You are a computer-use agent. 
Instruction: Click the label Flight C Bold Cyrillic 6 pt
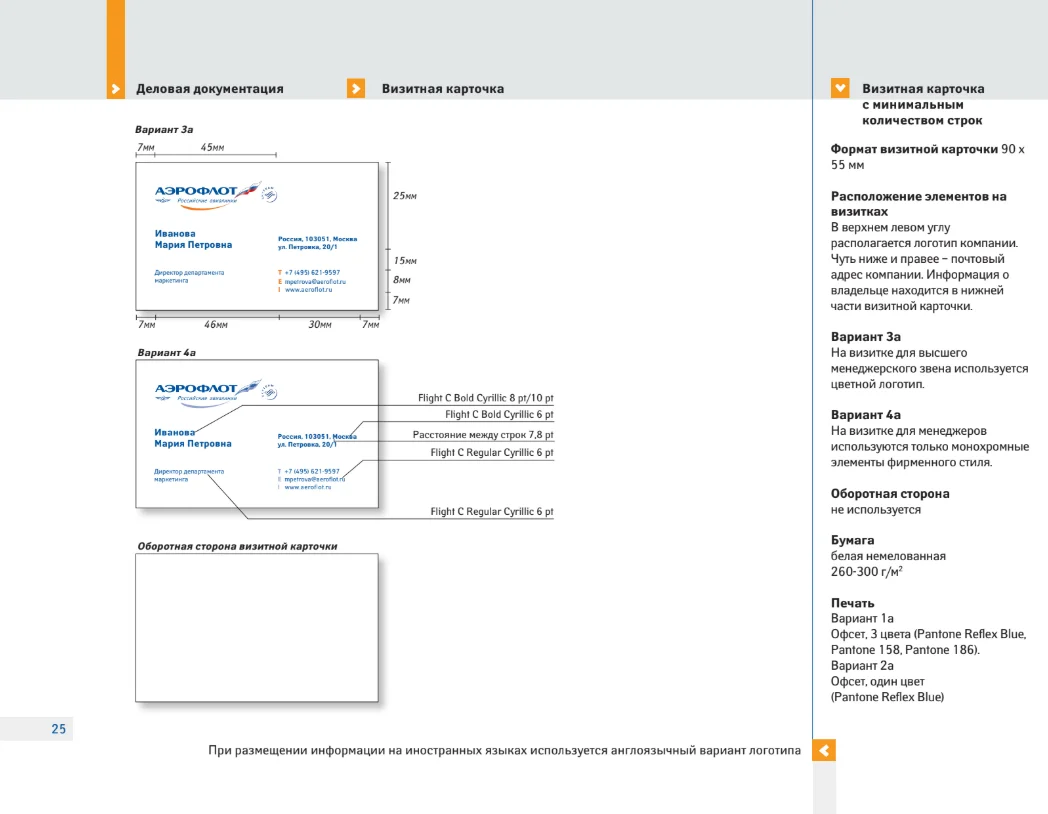click(499, 414)
